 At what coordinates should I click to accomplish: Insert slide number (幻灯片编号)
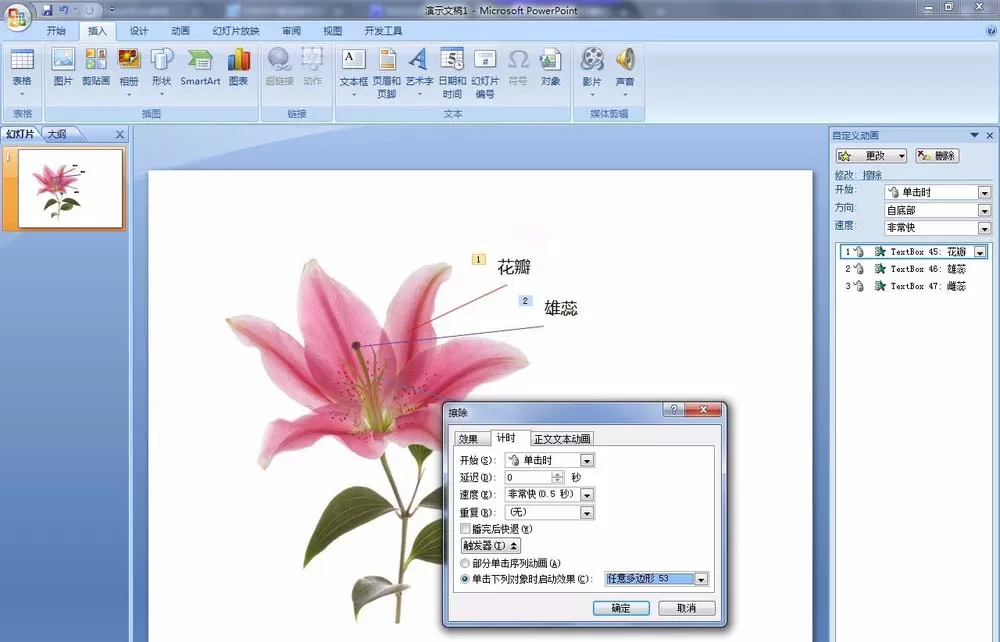pyautogui.click(x=485, y=73)
